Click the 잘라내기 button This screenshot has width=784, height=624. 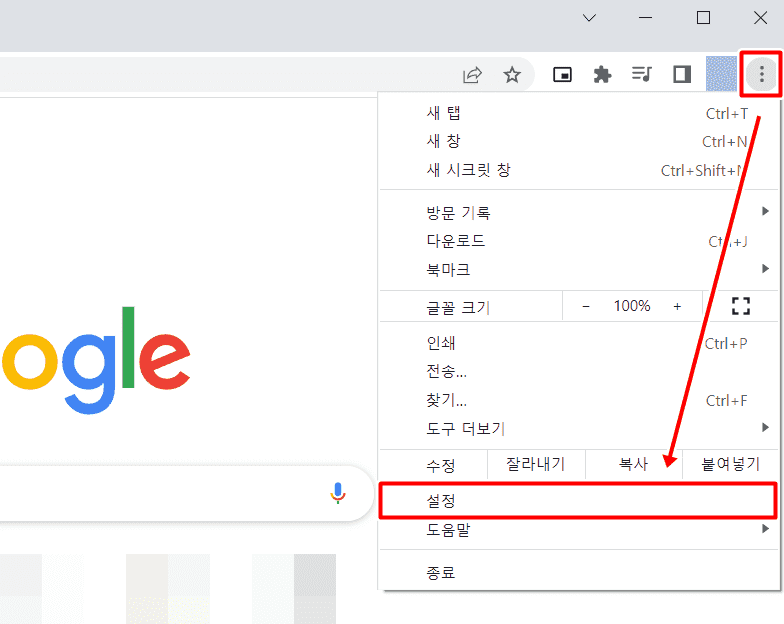536,464
